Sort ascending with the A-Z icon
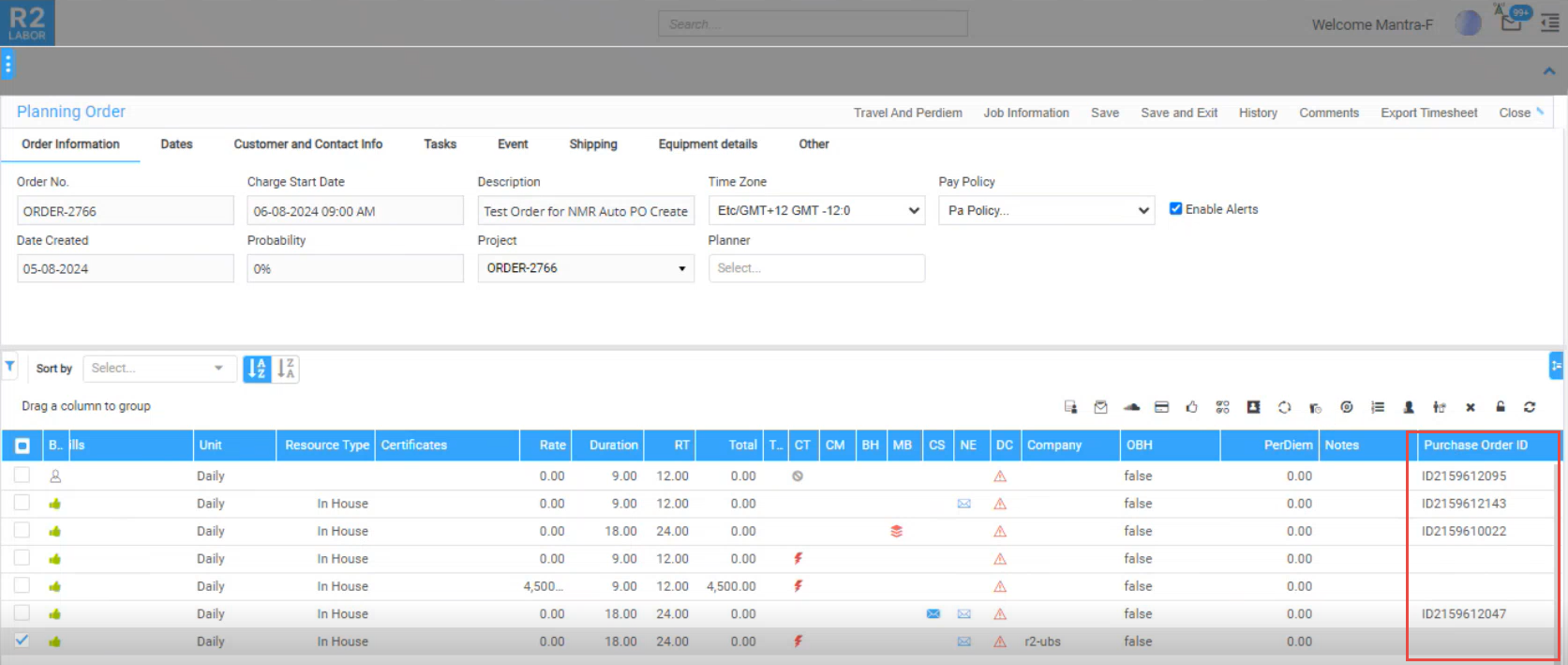Image resolution: width=1568 pixels, height=665 pixels. pos(257,369)
